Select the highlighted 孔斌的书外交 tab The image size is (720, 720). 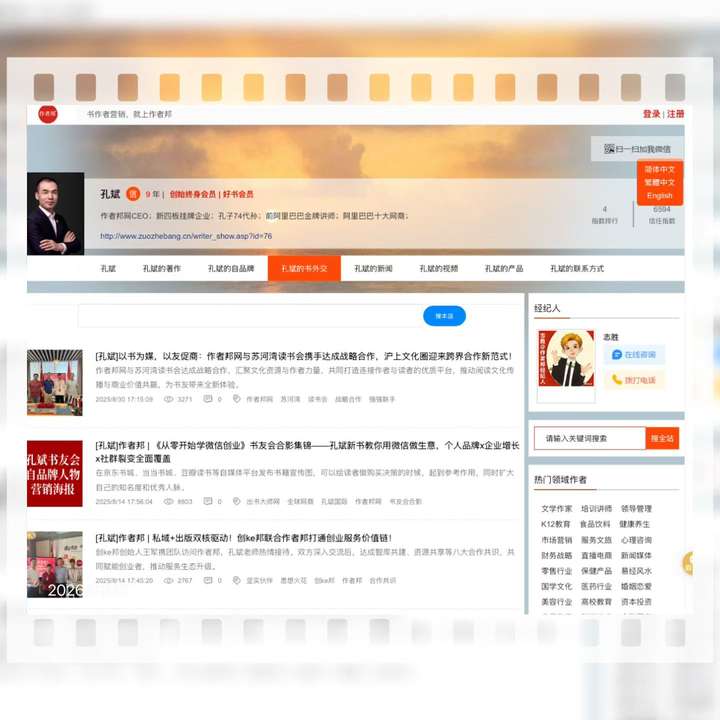point(304,269)
